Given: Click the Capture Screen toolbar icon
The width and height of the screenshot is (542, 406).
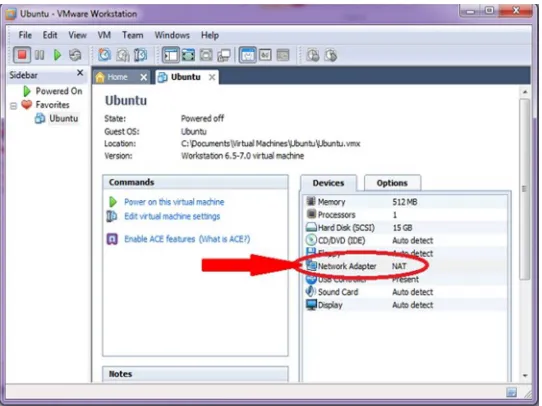Looking at the screenshot, I should pos(313,55).
